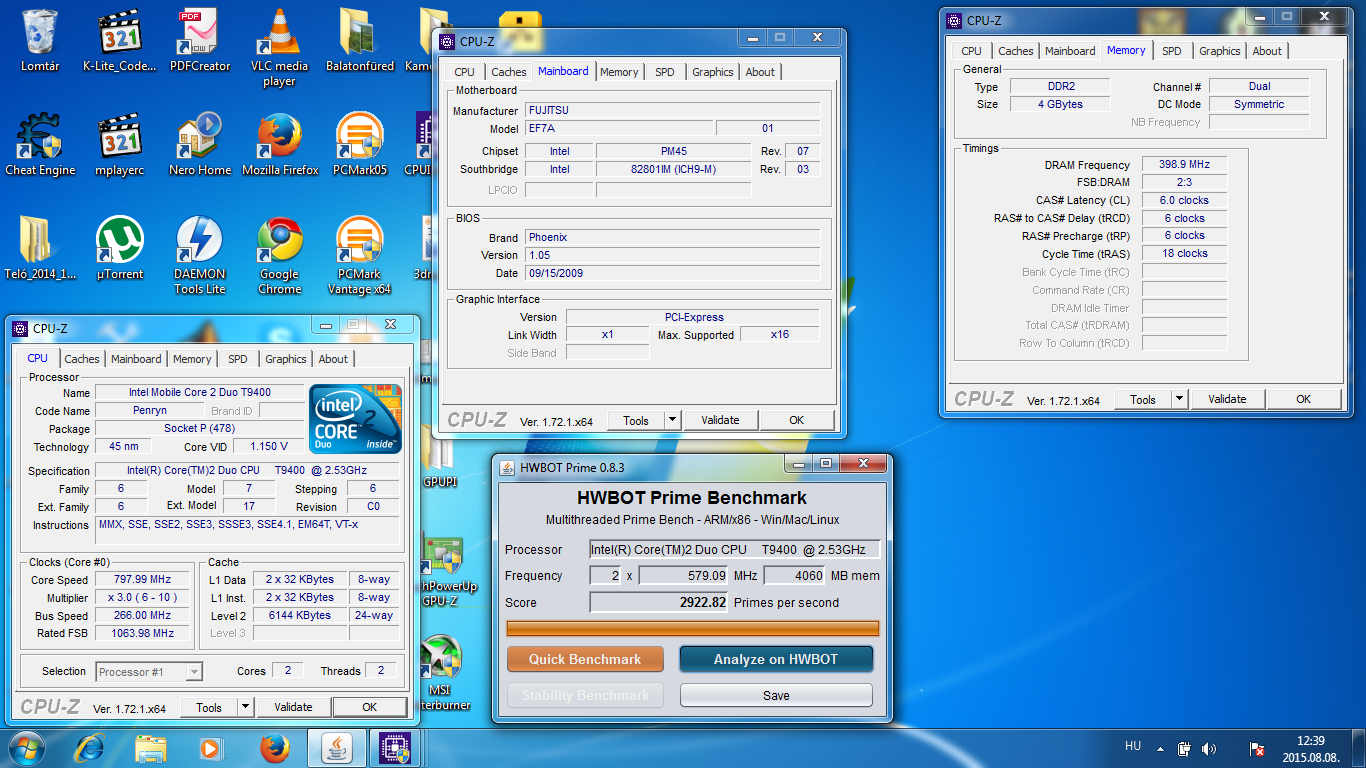The height and width of the screenshot is (768, 1366).
Task: Click Validate in the Mainboard window
Action: [x=720, y=420]
